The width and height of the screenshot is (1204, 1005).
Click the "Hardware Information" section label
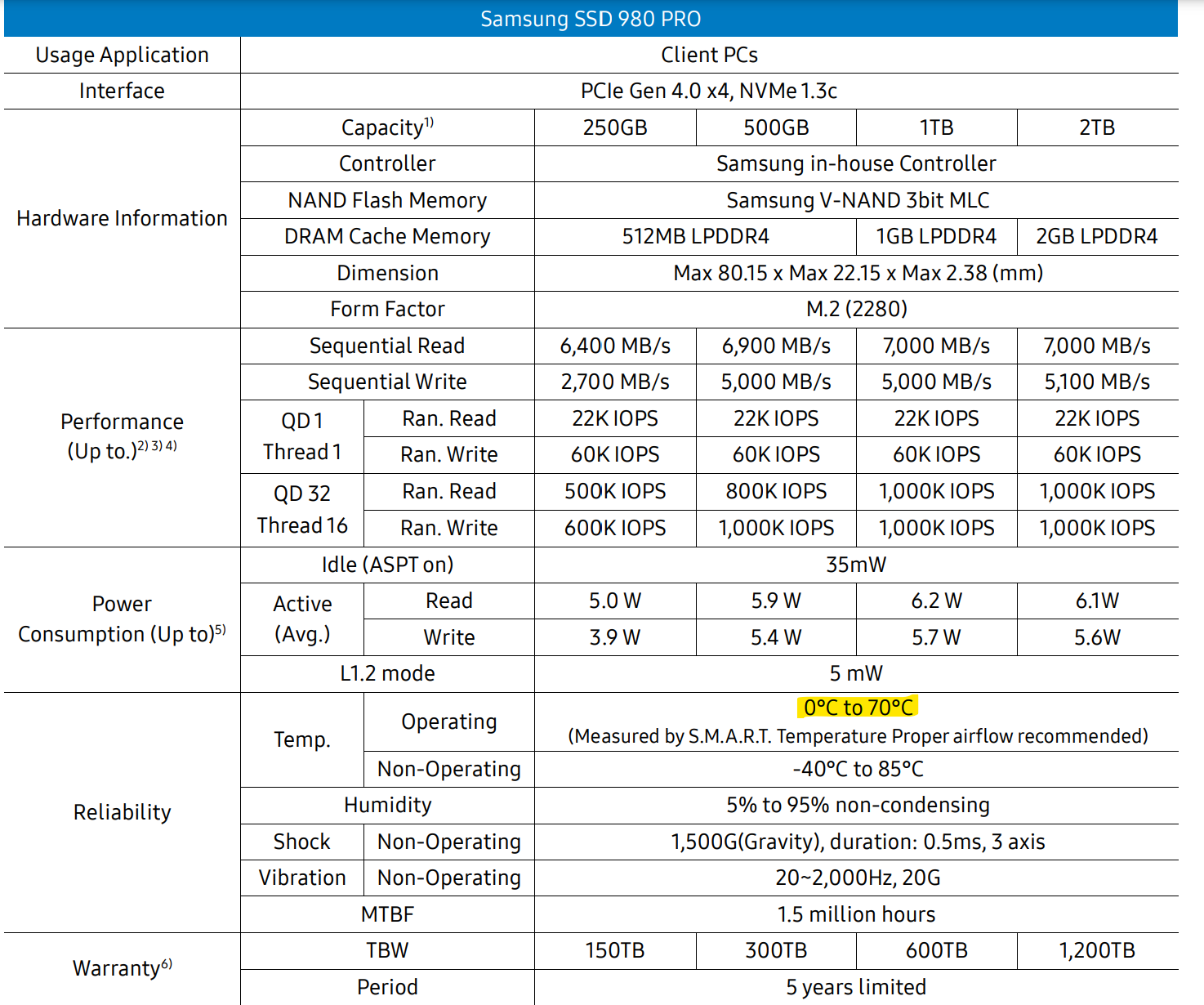(123, 218)
